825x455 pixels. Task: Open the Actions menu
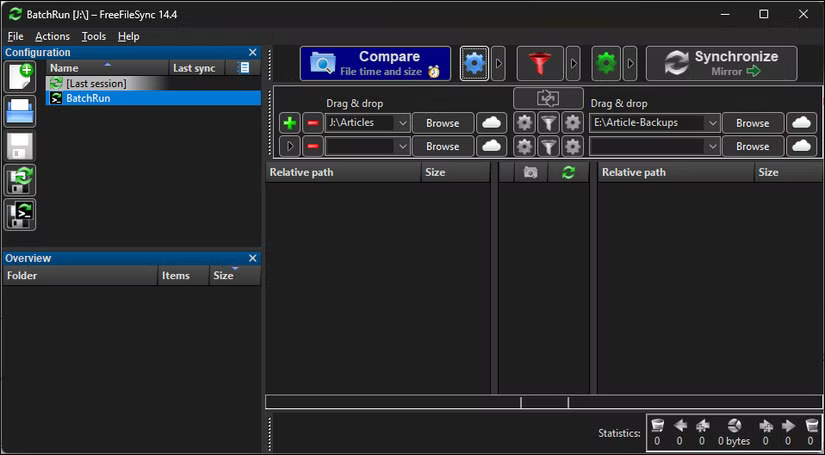pyautogui.click(x=52, y=36)
